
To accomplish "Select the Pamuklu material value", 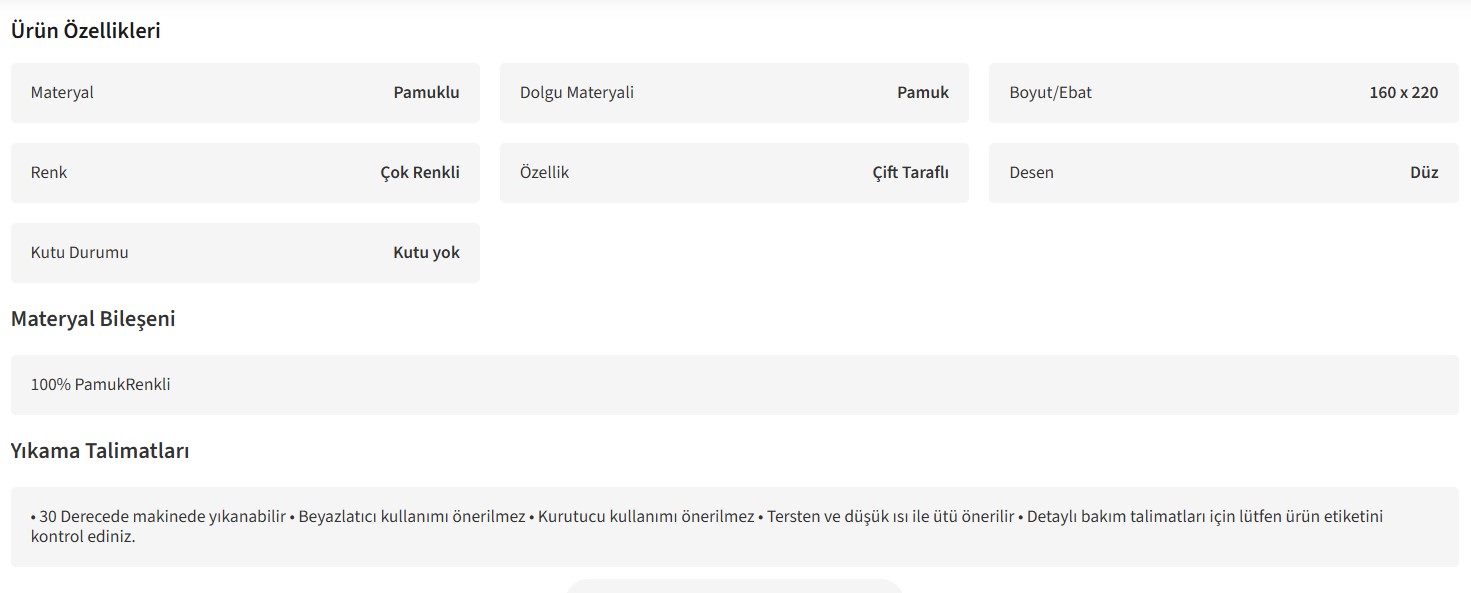I will [426, 93].
